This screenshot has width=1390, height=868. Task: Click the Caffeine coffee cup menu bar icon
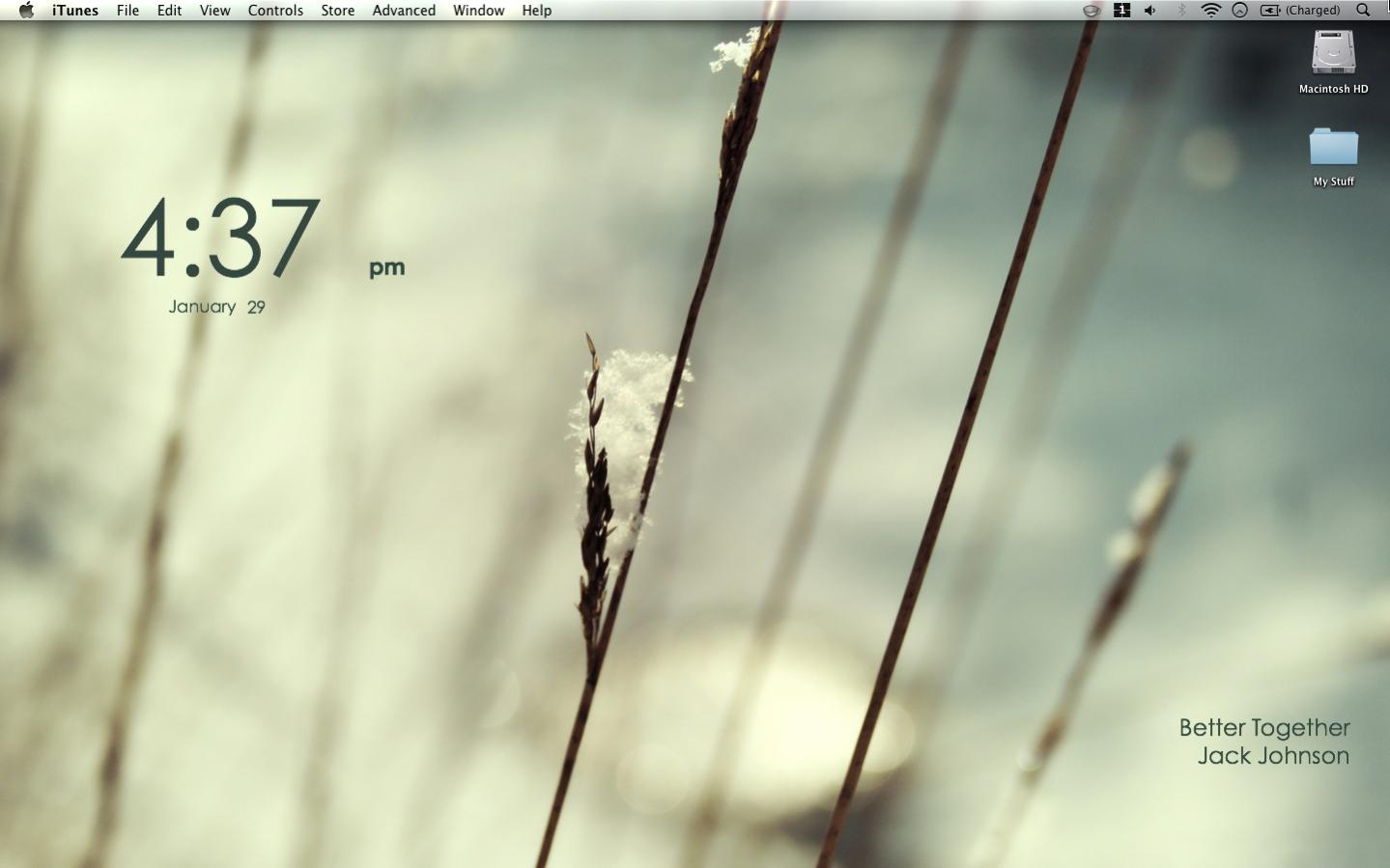(1092, 11)
